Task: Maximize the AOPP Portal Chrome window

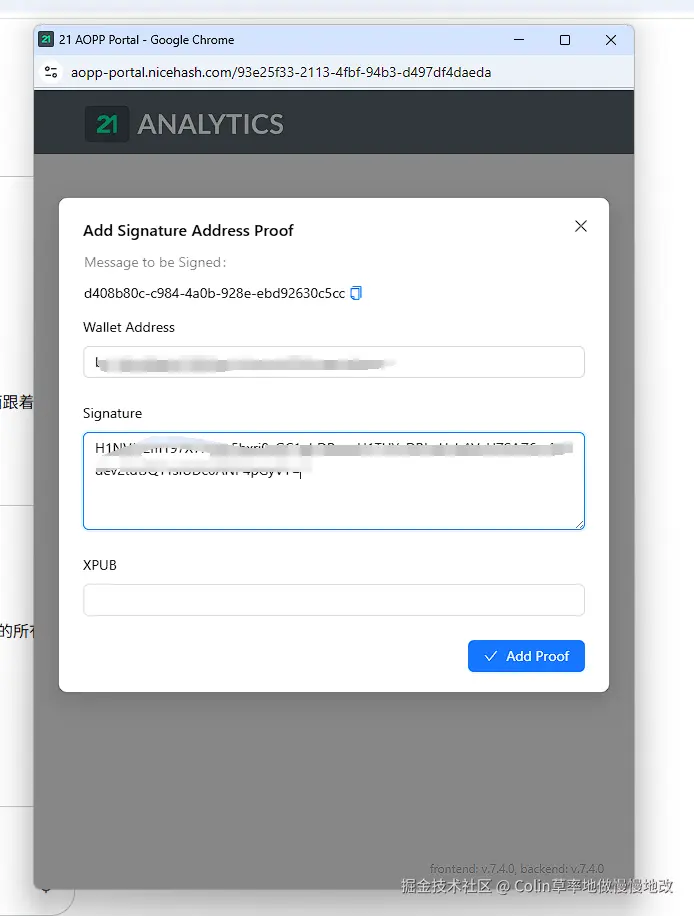Action: [x=565, y=40]
